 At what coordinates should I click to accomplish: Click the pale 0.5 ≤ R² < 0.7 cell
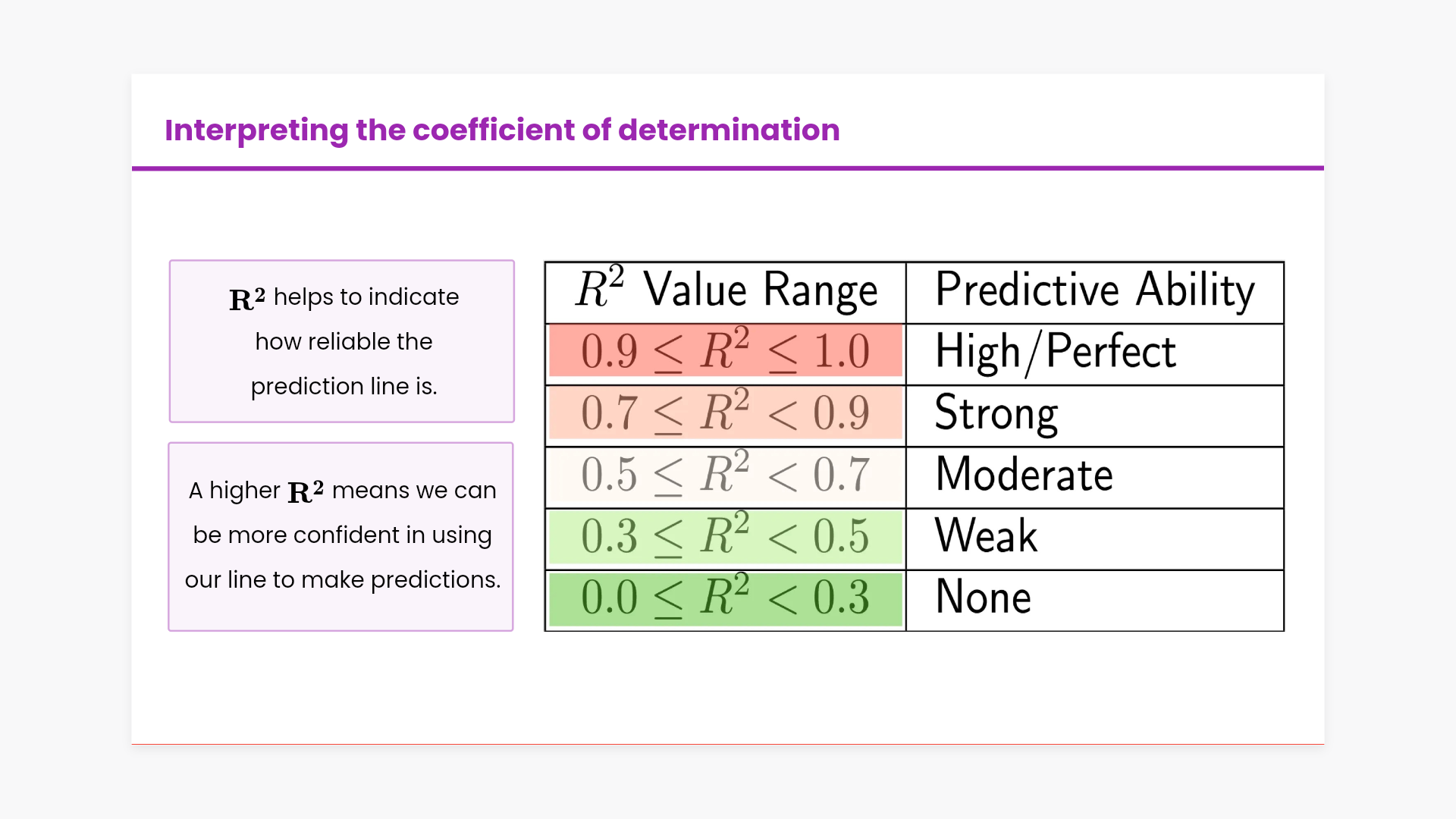(726, 475)
